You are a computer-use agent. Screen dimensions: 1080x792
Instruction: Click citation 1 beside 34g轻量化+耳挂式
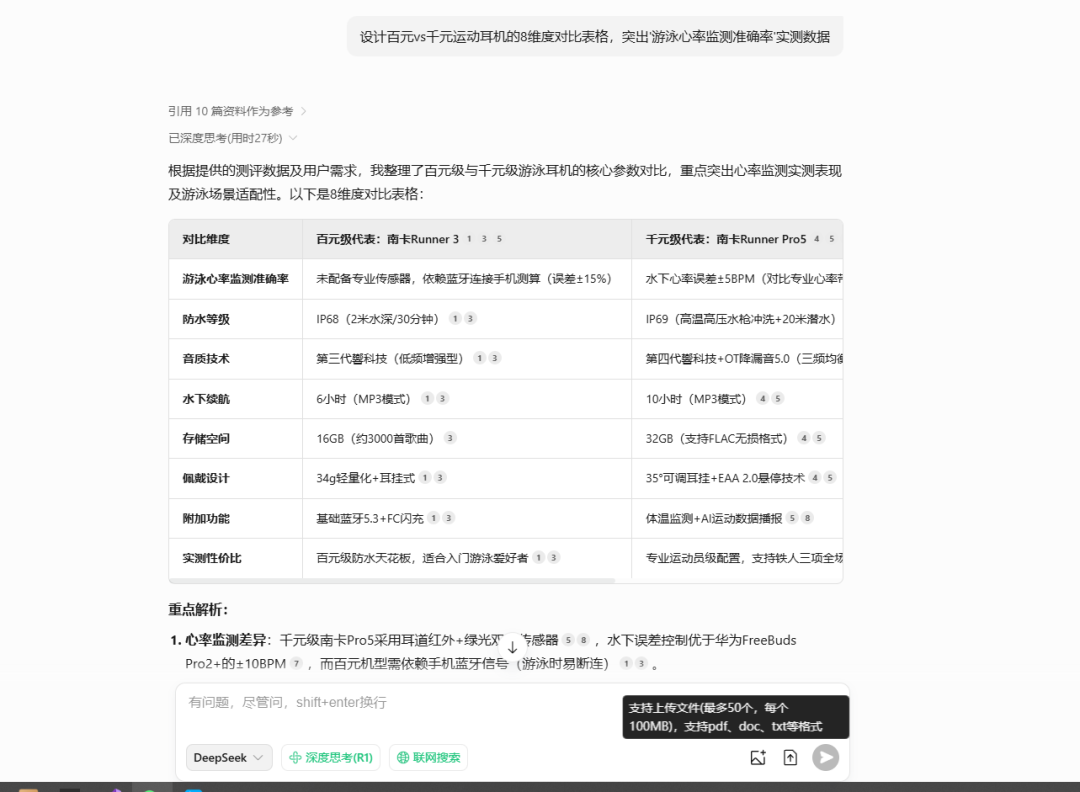click(x=425, y=477)
